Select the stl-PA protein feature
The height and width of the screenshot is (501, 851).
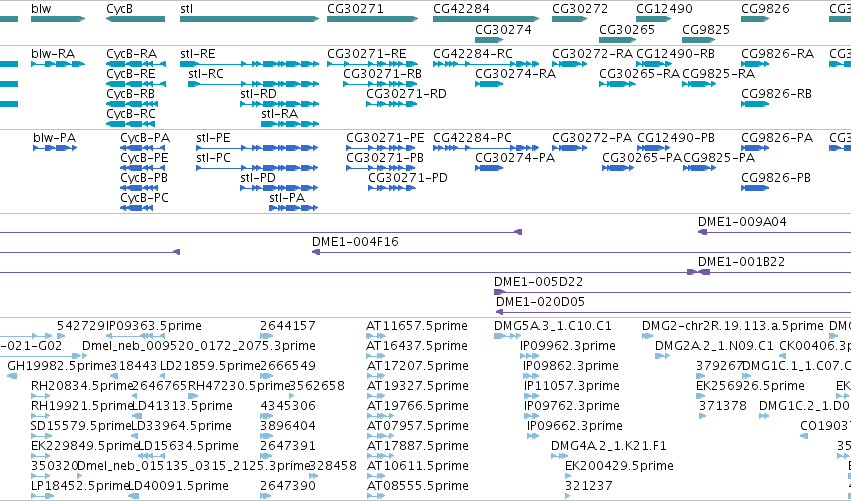click(294, 208)
